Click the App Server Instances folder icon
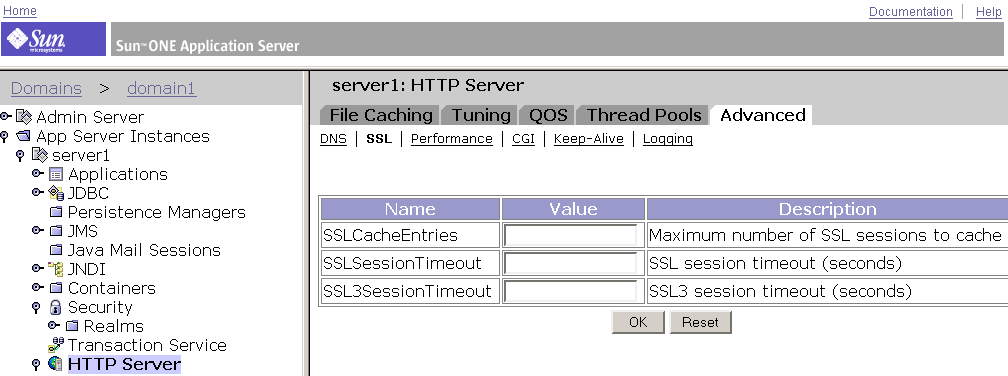 click(24, 136)
